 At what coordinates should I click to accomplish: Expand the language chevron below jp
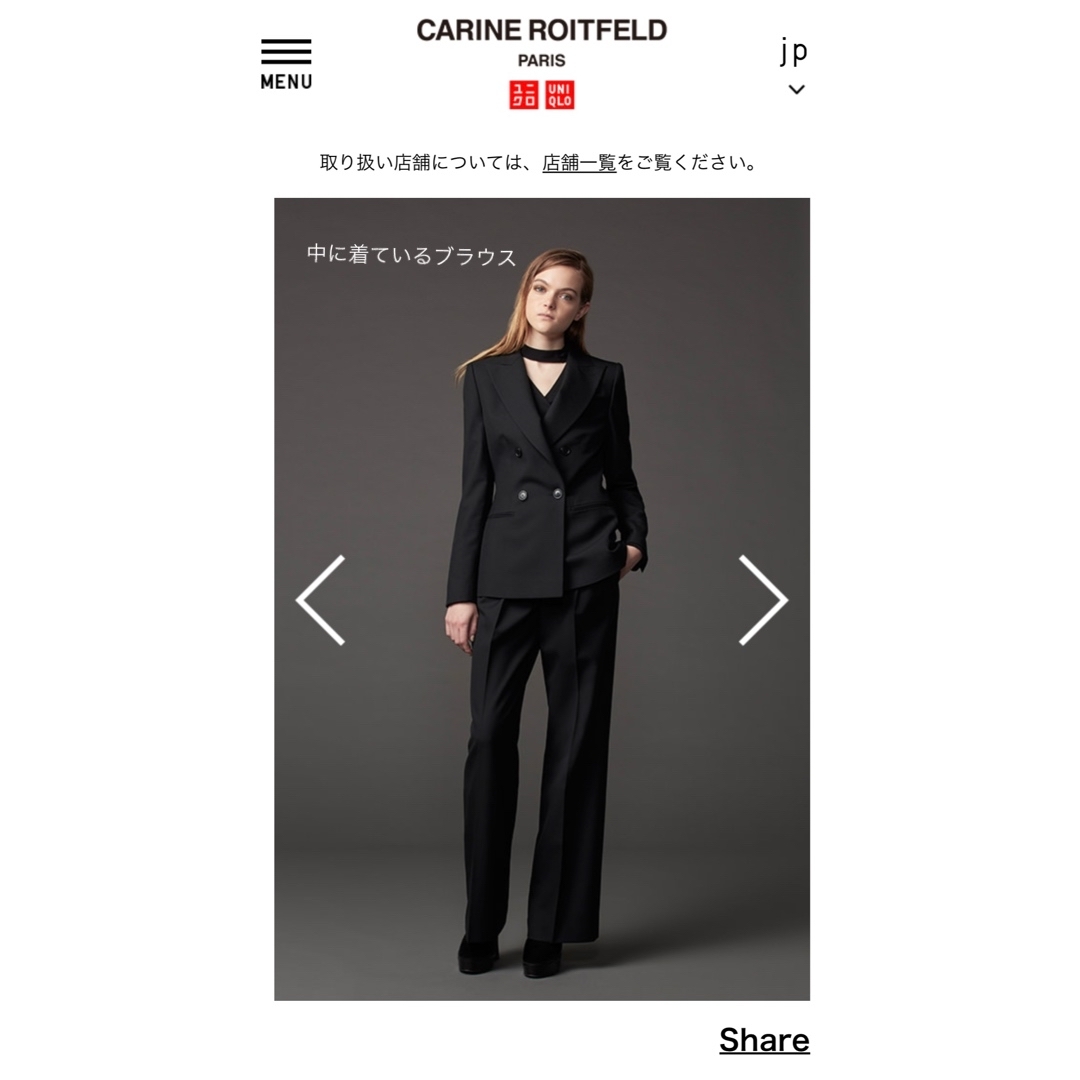796,89
